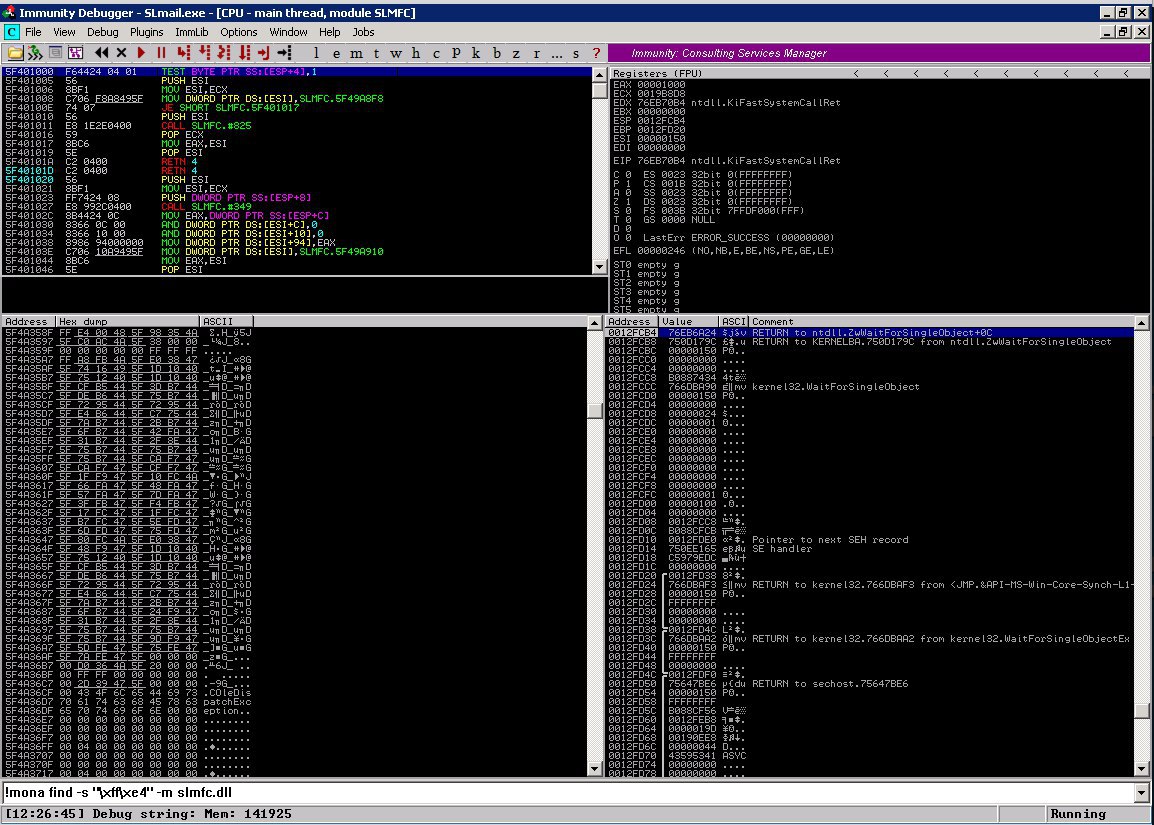1154x825 pixels.
Task: Open the ImmLib menu
Action: coord(191,32)
